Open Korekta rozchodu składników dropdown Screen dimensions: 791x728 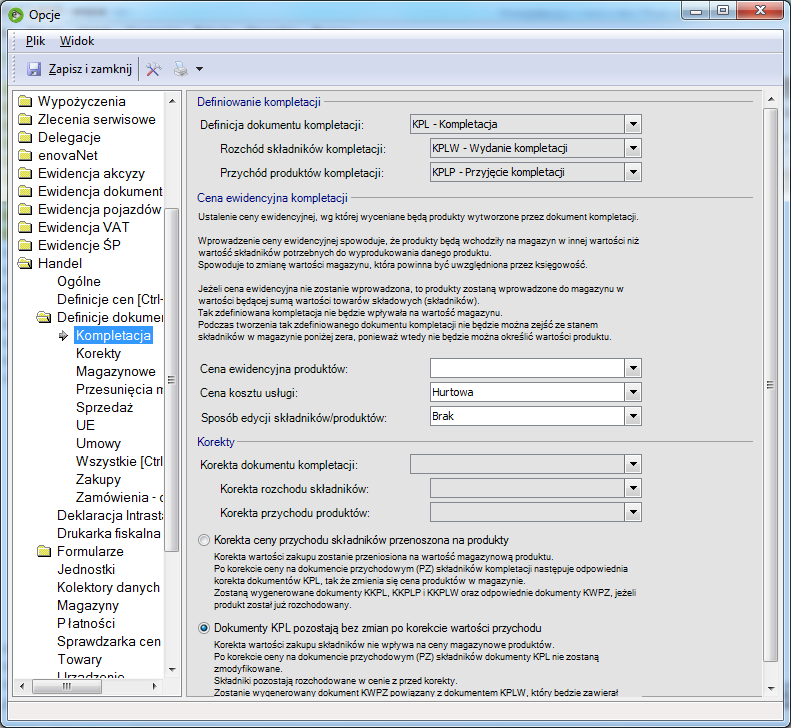click(633, 488)
